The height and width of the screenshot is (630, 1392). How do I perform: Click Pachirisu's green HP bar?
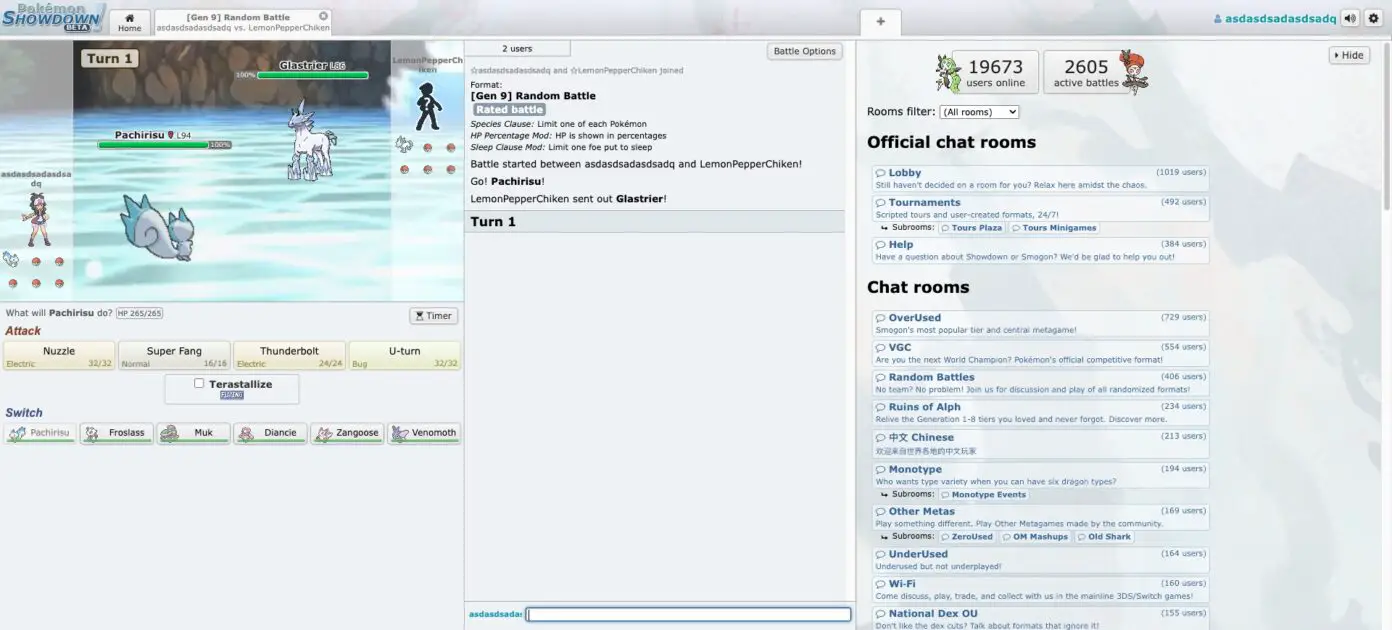(x=153, y=145)
